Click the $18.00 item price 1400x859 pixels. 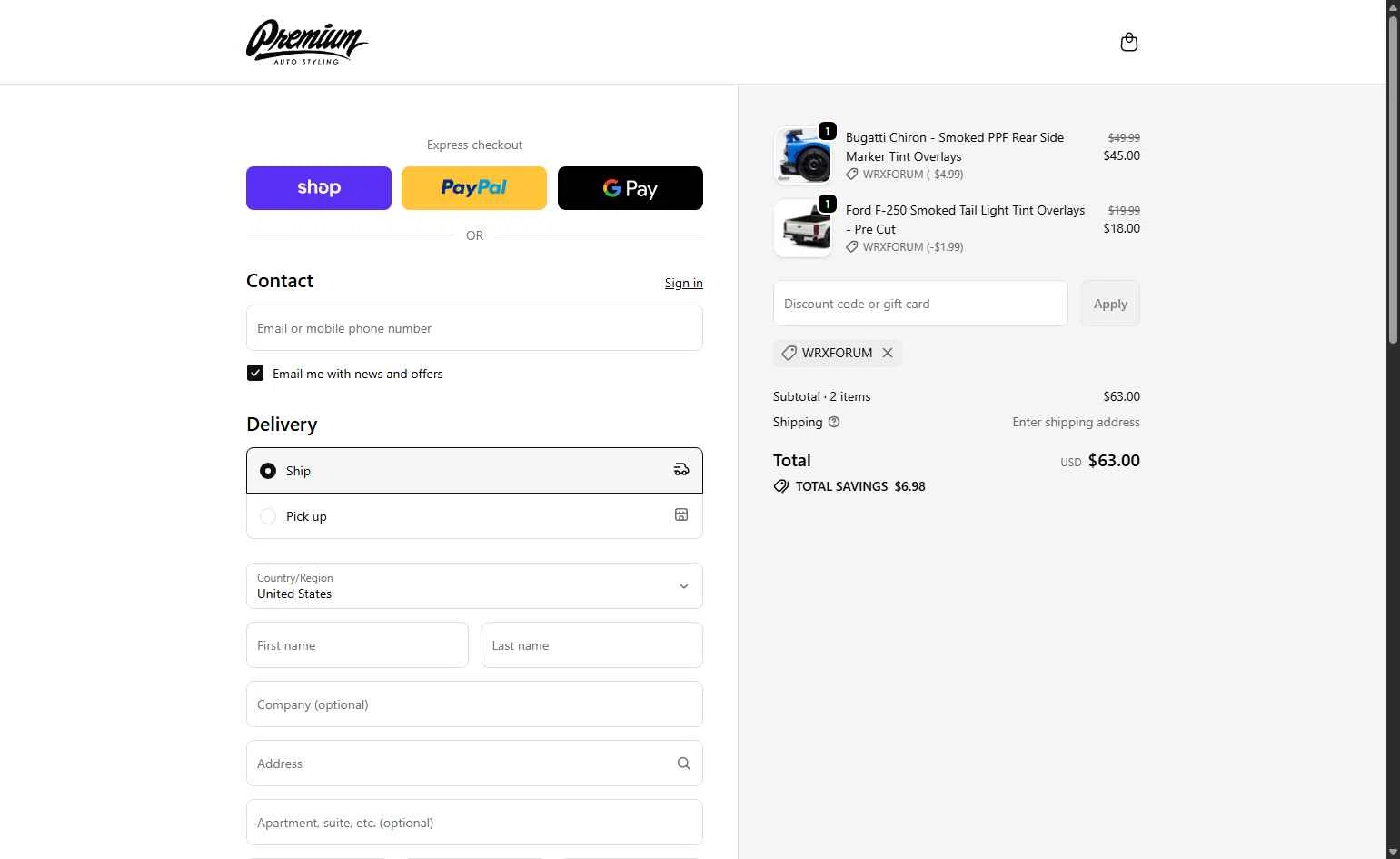[1122, 228]
